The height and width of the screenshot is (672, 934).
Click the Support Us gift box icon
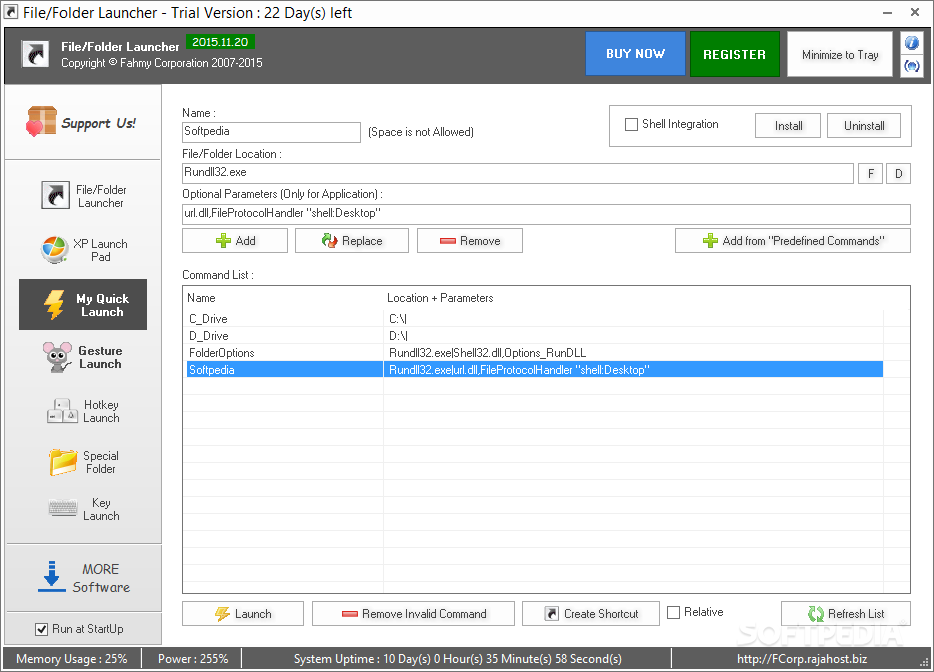tap(41, 121)
